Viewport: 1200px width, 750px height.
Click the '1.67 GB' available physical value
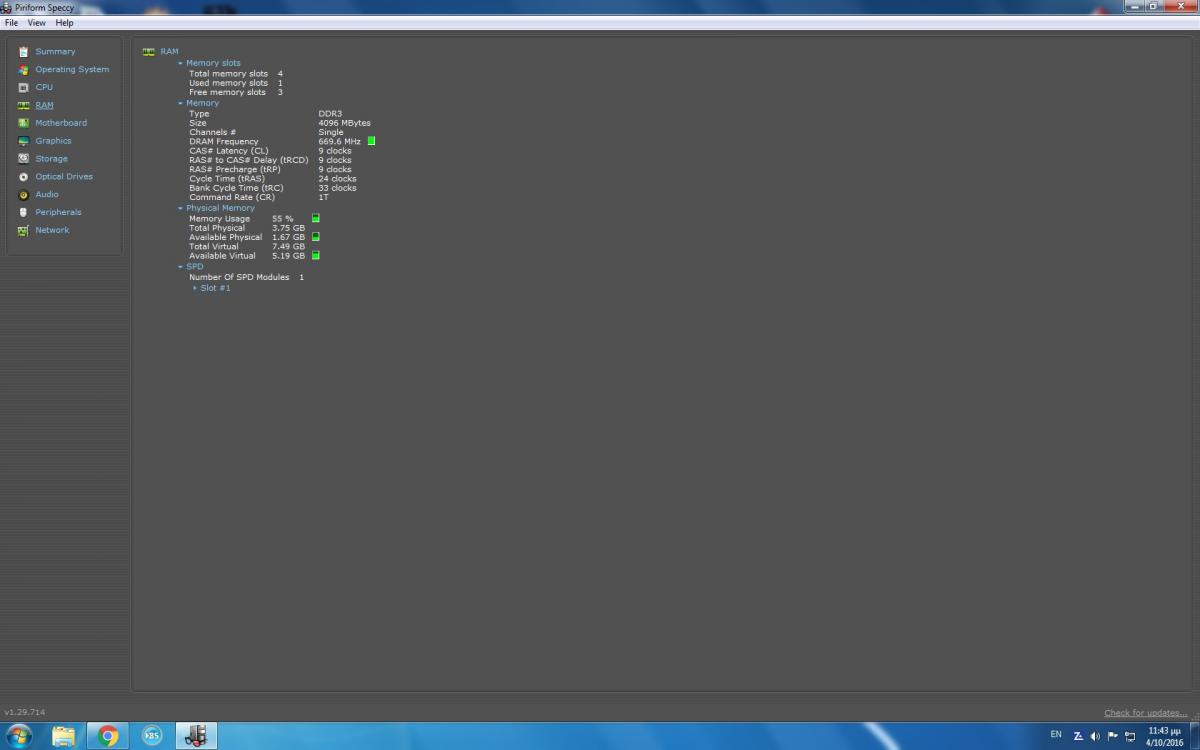point(289,237)
